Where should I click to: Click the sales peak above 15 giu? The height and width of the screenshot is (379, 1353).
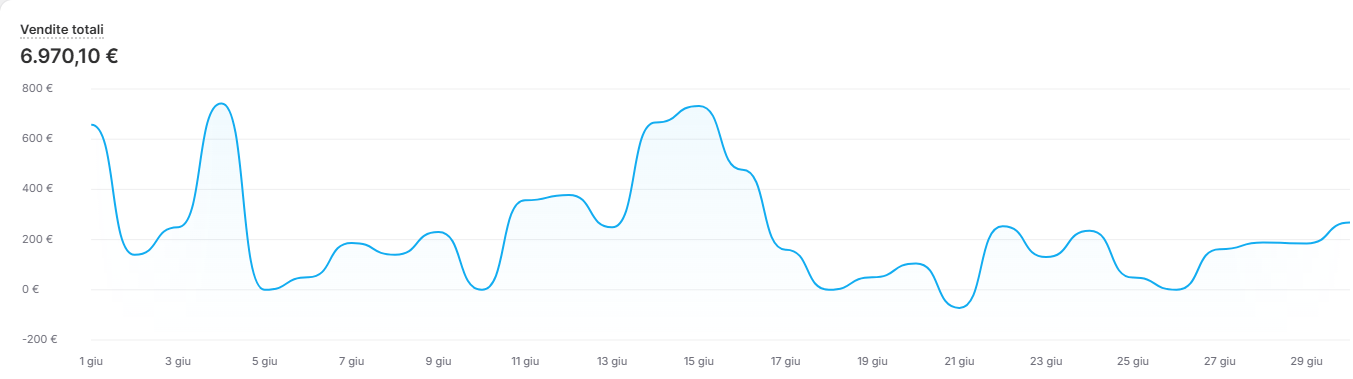[x=699, y=106]
